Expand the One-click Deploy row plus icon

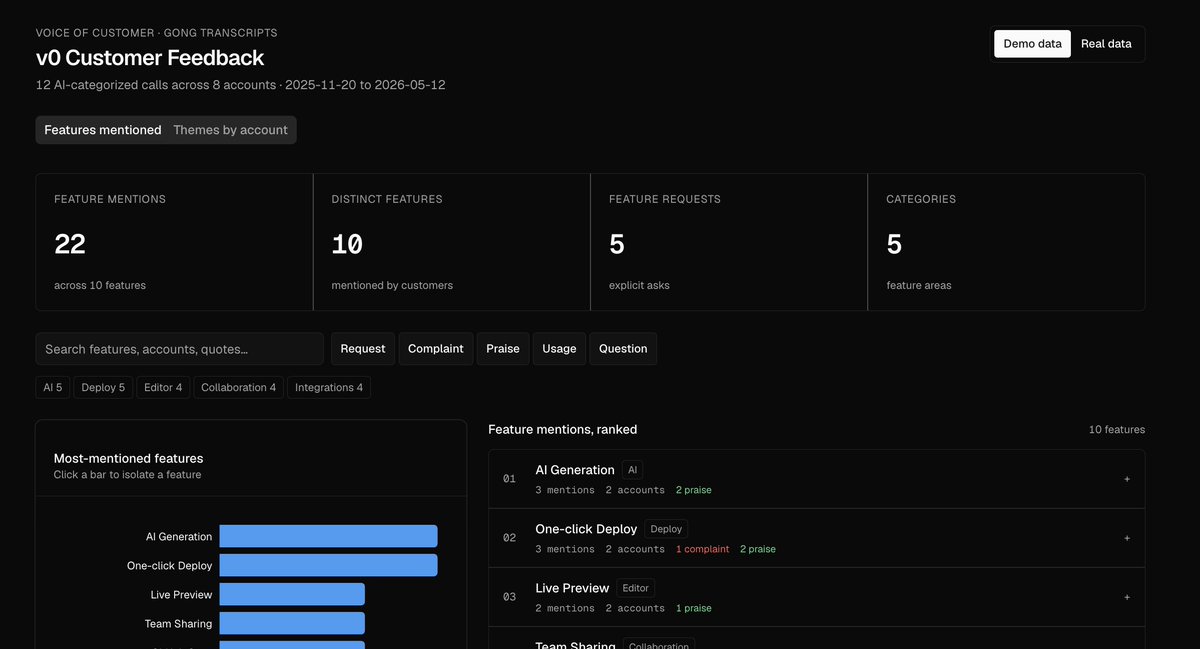(1127, 538)
